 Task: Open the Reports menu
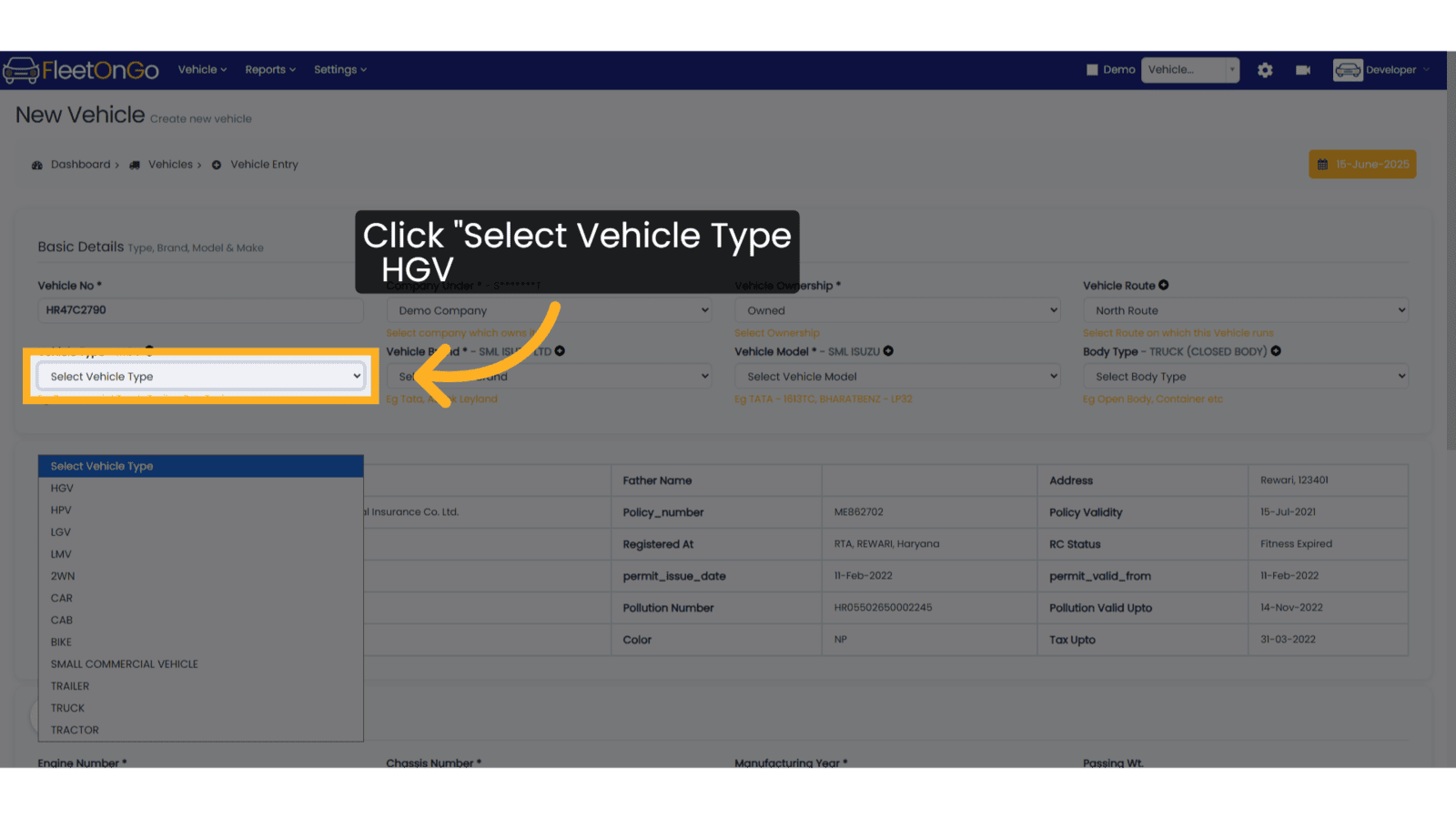pos(270,70)
